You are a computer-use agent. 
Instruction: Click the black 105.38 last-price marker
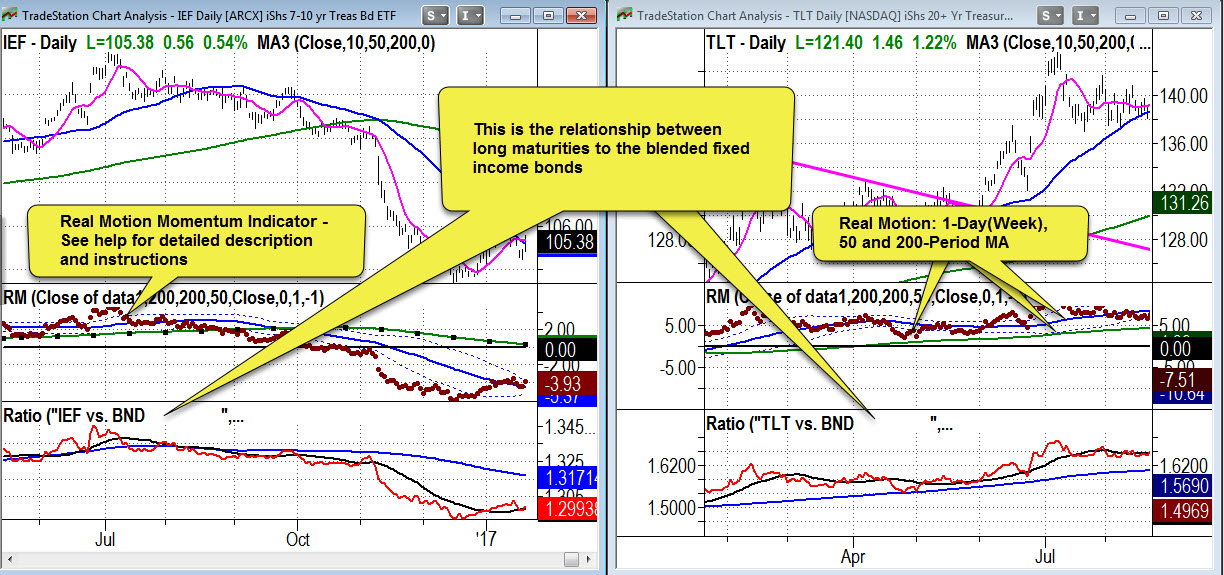pyautogui.click(x=569, y=242)
